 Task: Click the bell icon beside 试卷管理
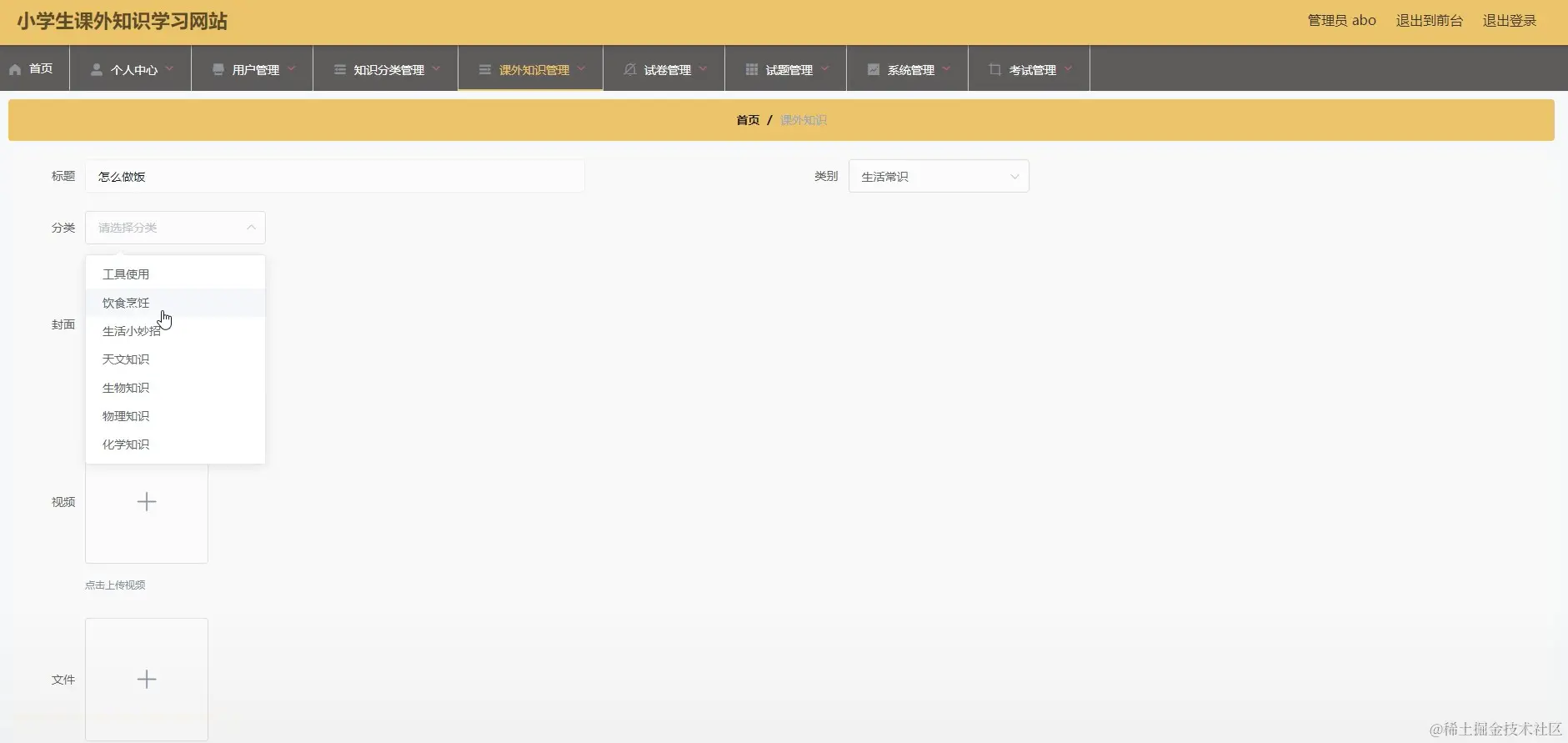630,69
